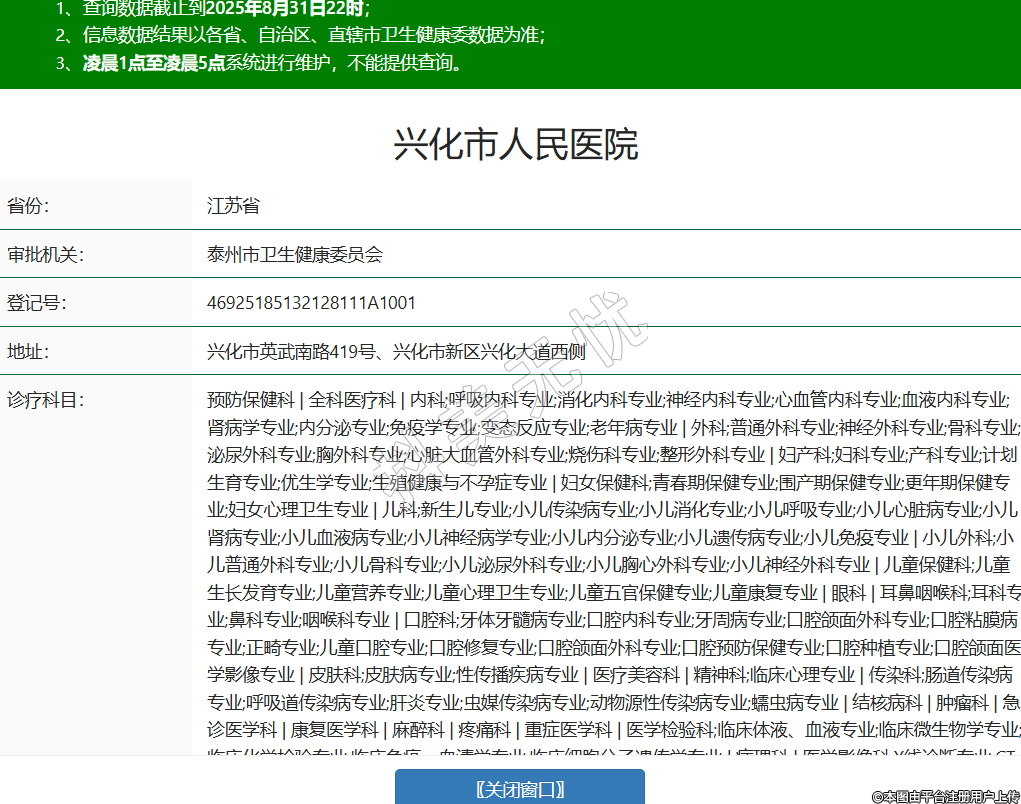Select the 江苏省 province value
The height and width of the screenshot is (804, 1021).
click(x=233, y=206)
